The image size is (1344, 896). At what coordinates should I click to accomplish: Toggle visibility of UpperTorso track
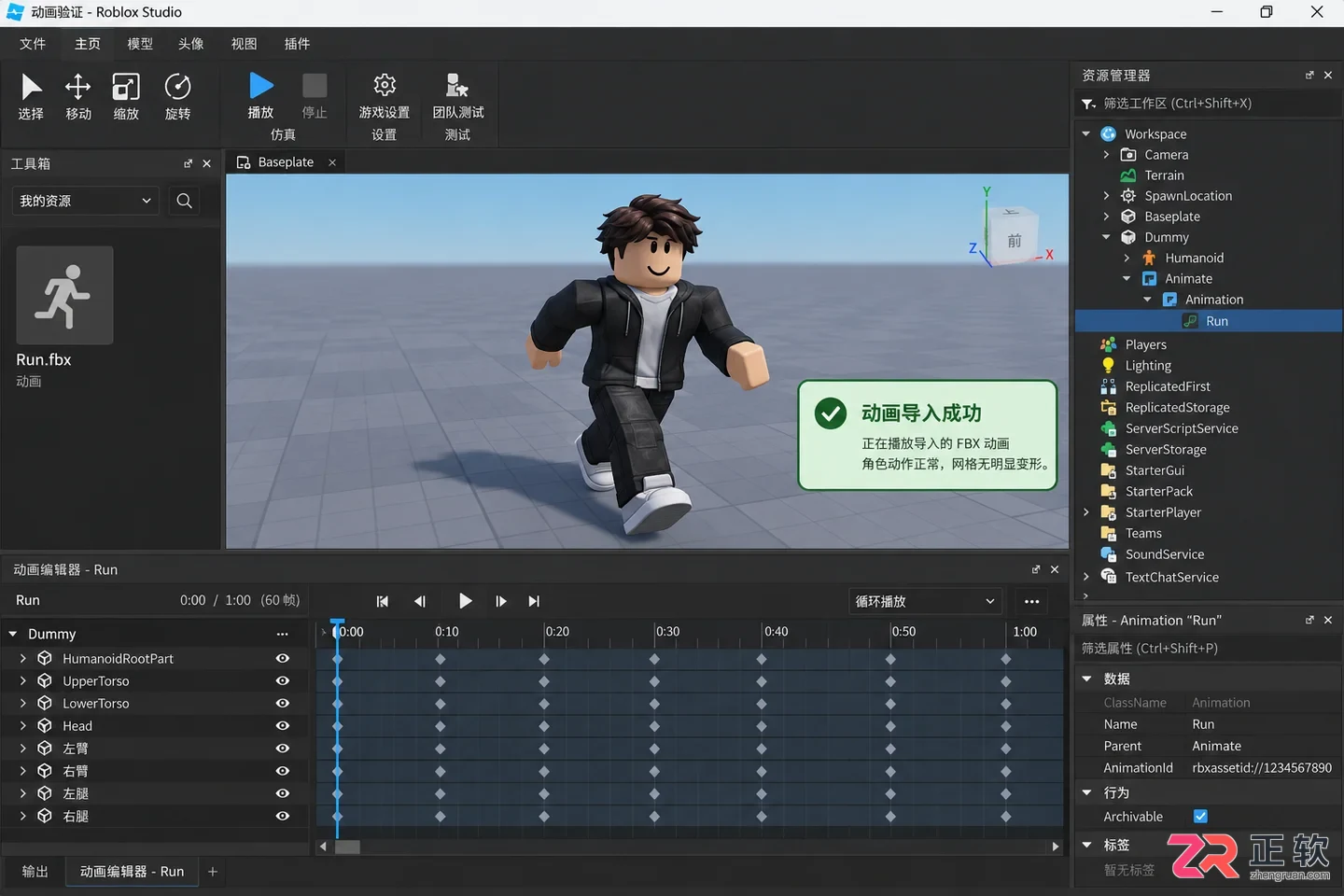coord(282,680)
